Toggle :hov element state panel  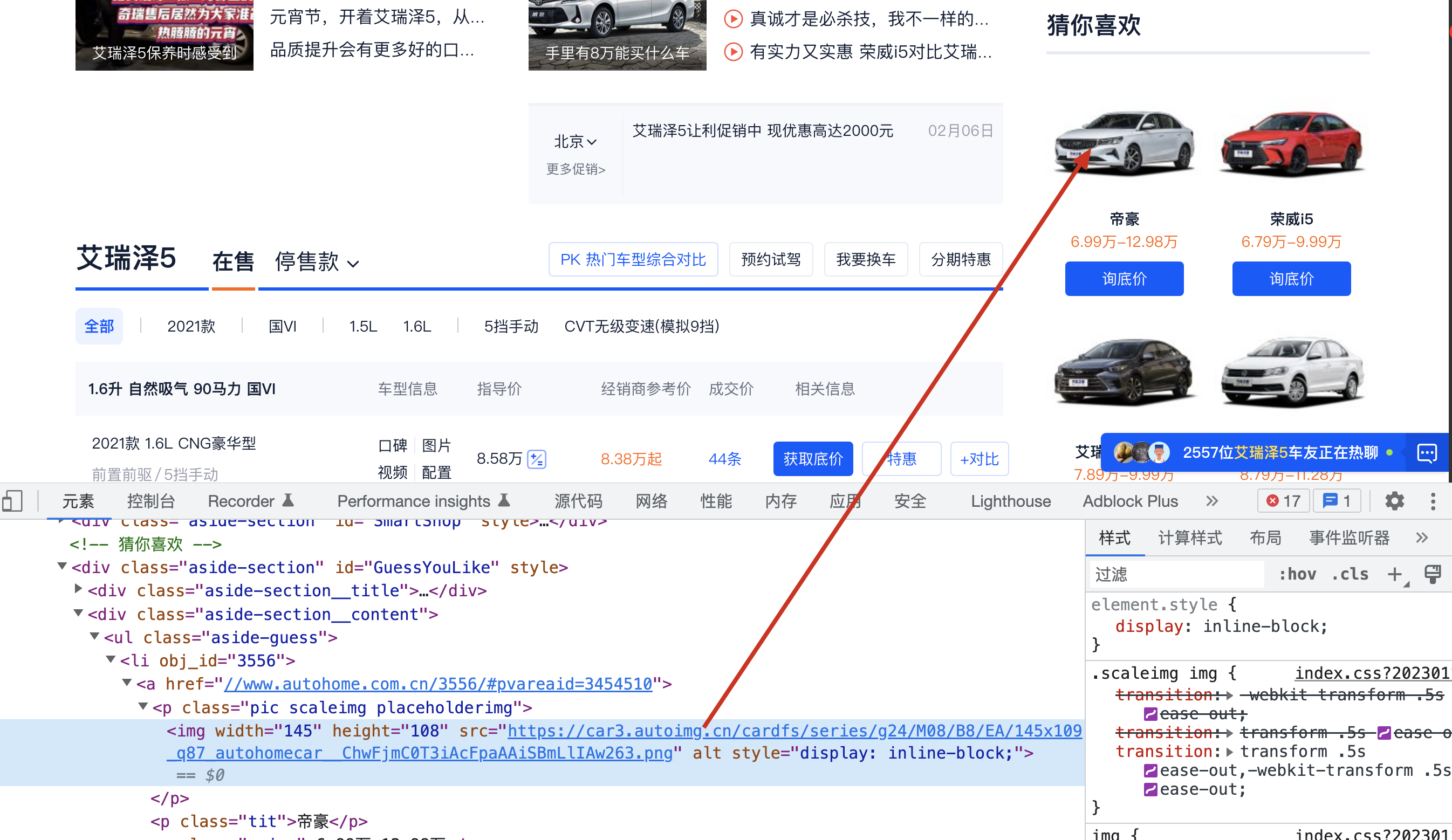pyautogui.click(x=1298, y=574)
